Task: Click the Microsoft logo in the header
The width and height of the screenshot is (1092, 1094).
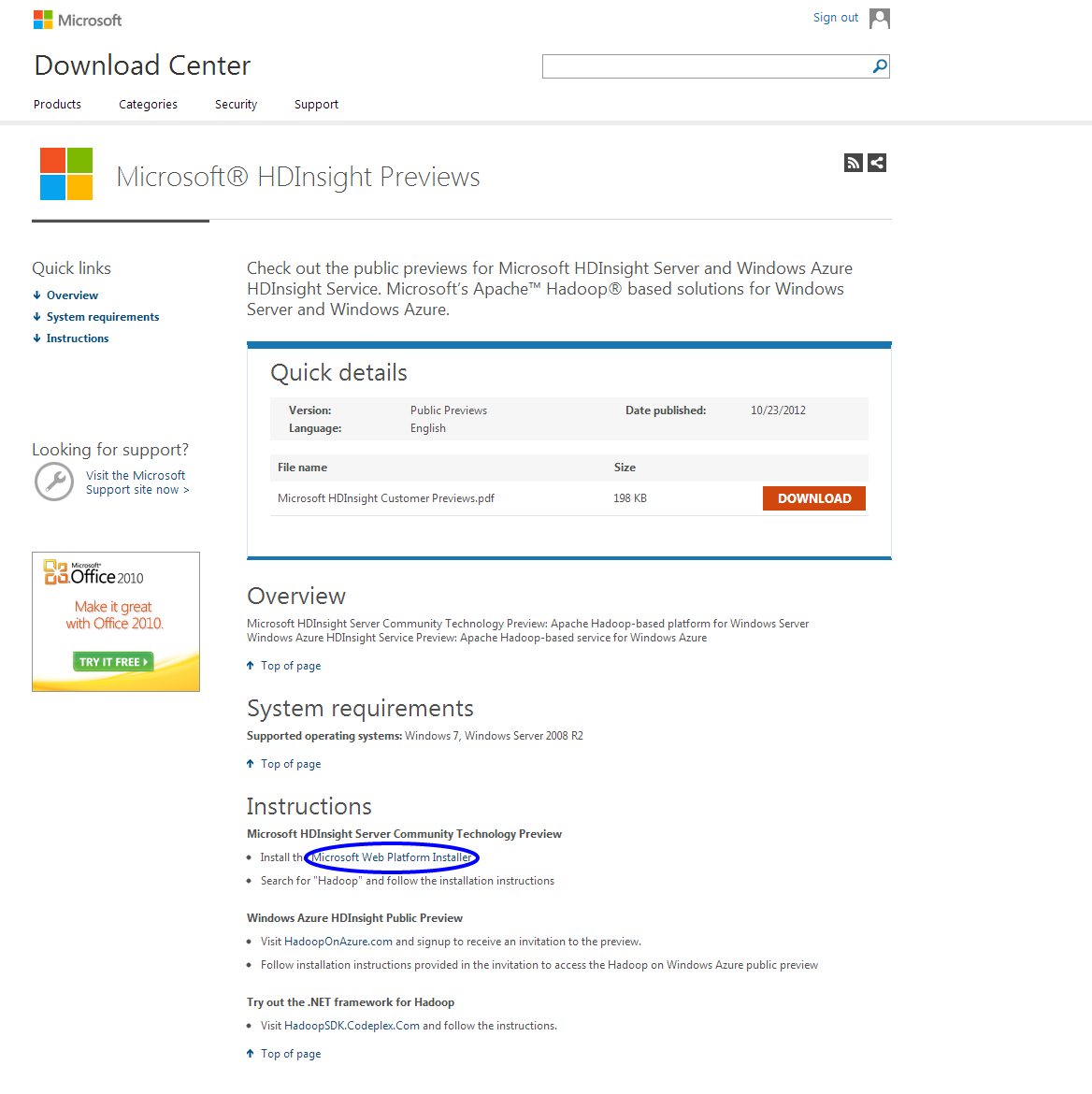Action: (x=78, y=21)
